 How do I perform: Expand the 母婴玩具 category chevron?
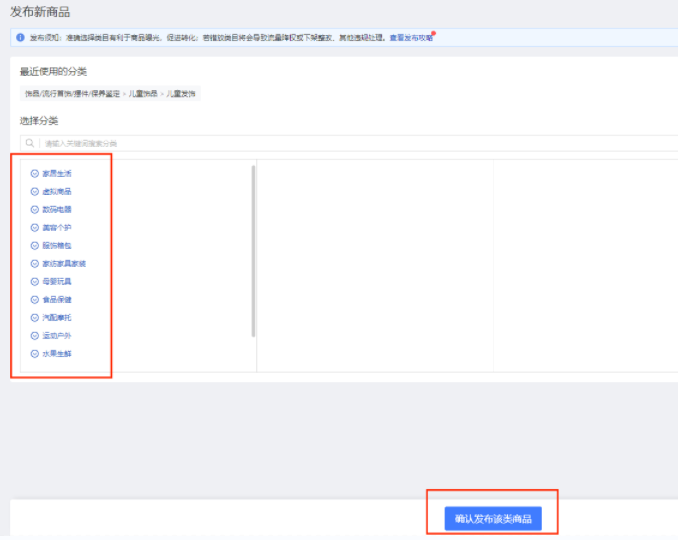point(35,282)
